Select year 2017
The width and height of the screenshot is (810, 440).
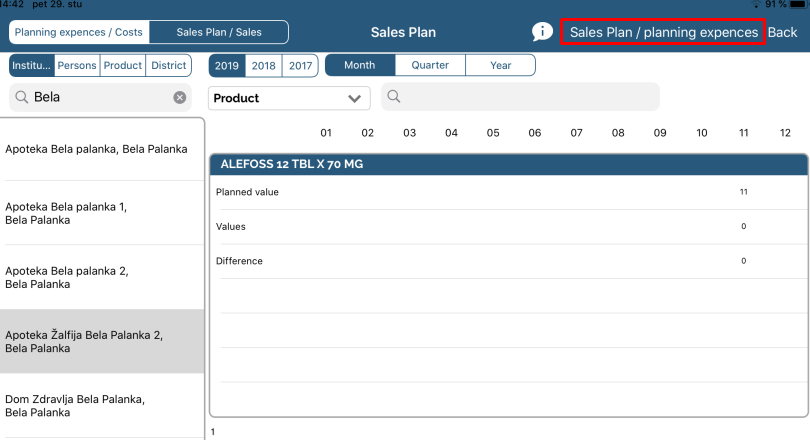click(299, 65)
